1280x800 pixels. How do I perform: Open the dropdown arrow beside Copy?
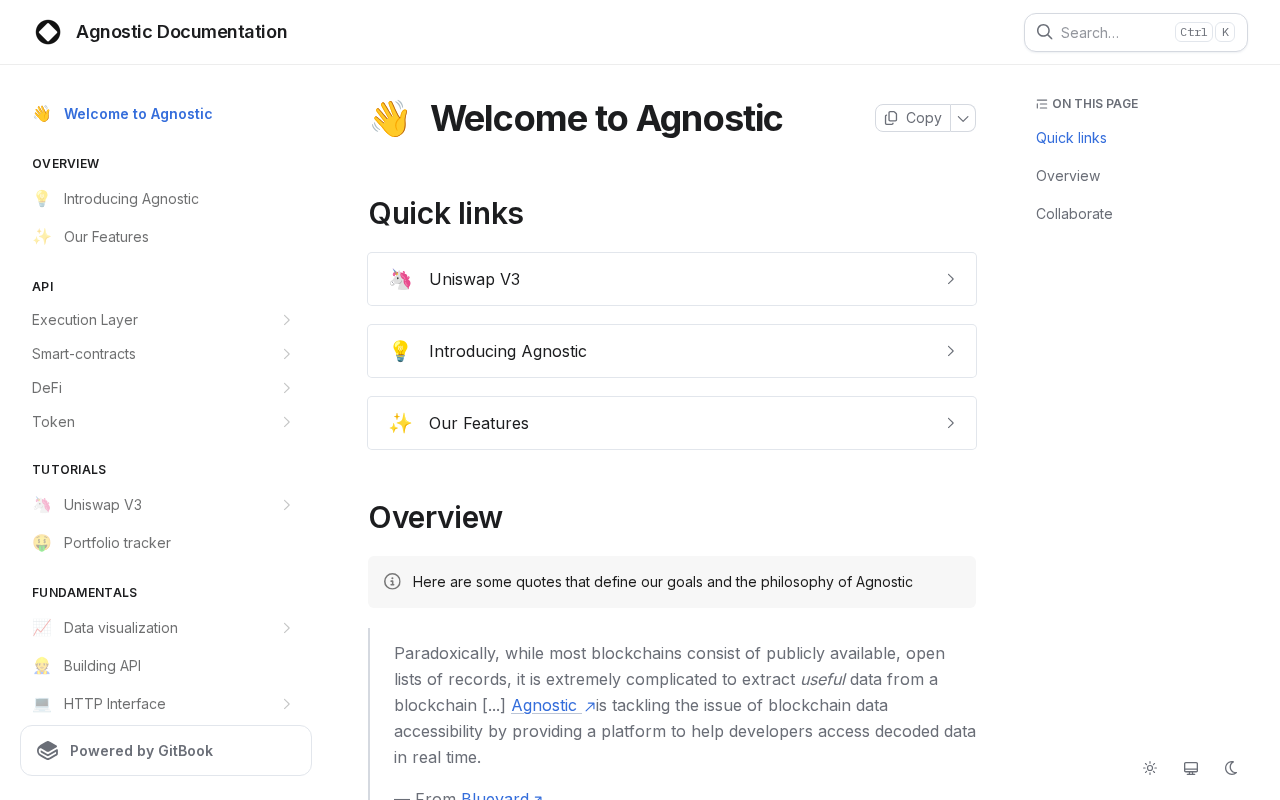(x=963, y=118)
